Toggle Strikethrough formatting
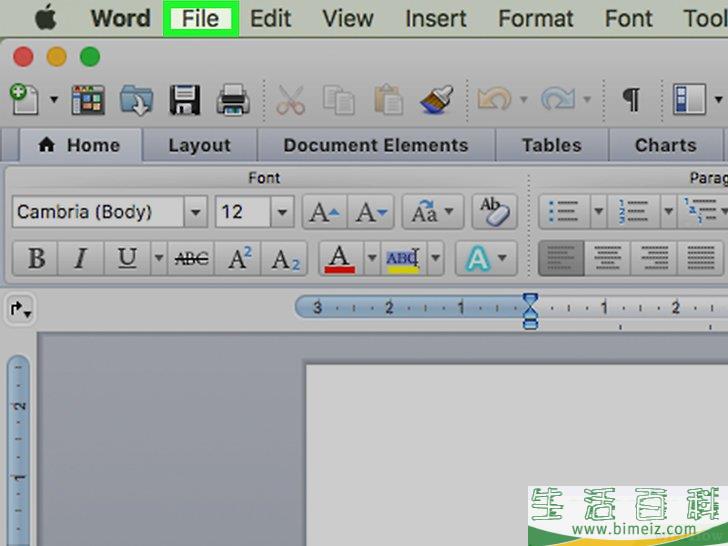Viewport: 728px width, 546px height. (191, 258)
